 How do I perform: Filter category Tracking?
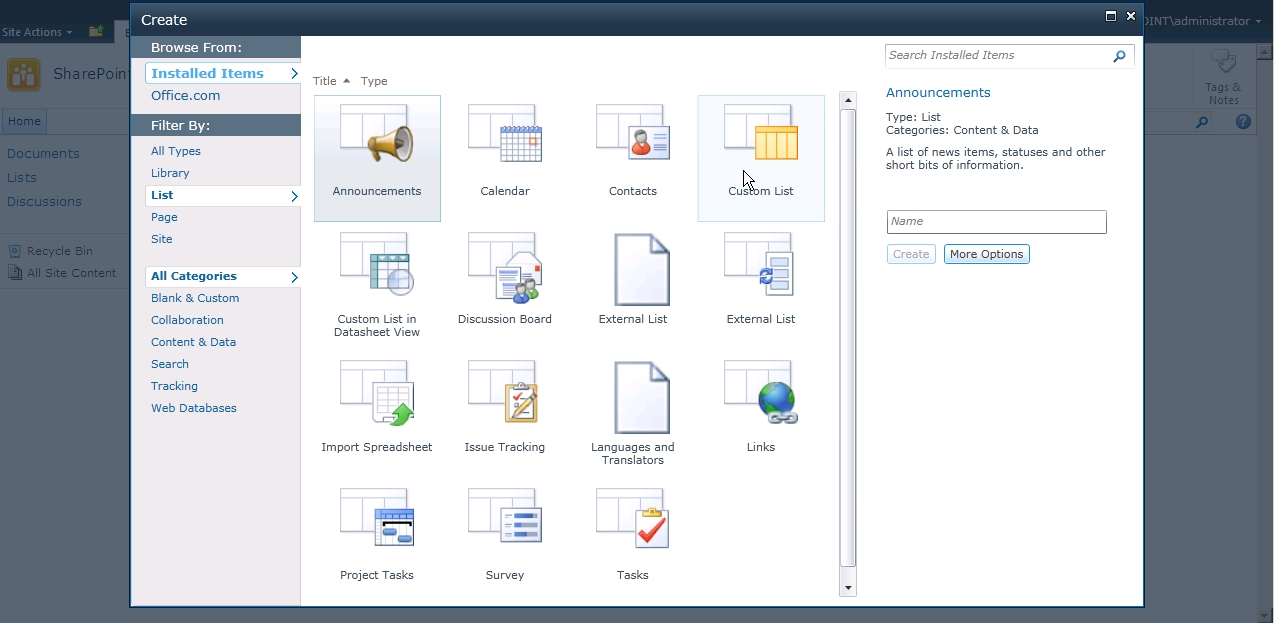(174, 386)
